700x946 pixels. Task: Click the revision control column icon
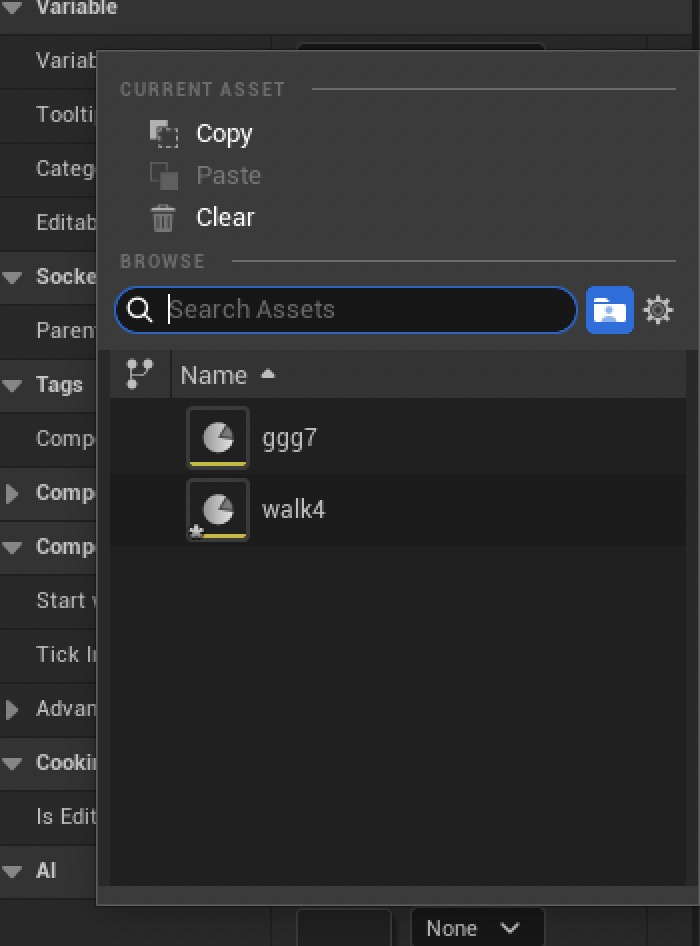coord(140,374)
